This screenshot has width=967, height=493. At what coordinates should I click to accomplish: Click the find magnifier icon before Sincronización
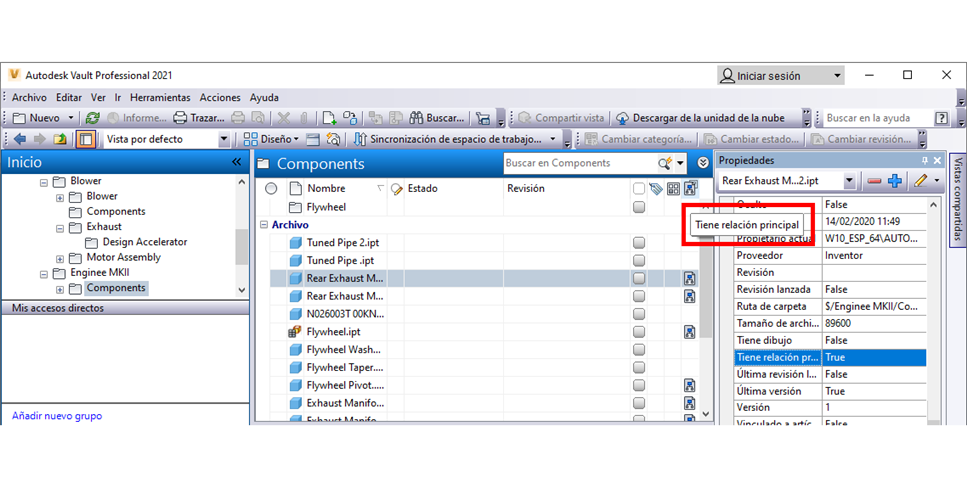333,139
